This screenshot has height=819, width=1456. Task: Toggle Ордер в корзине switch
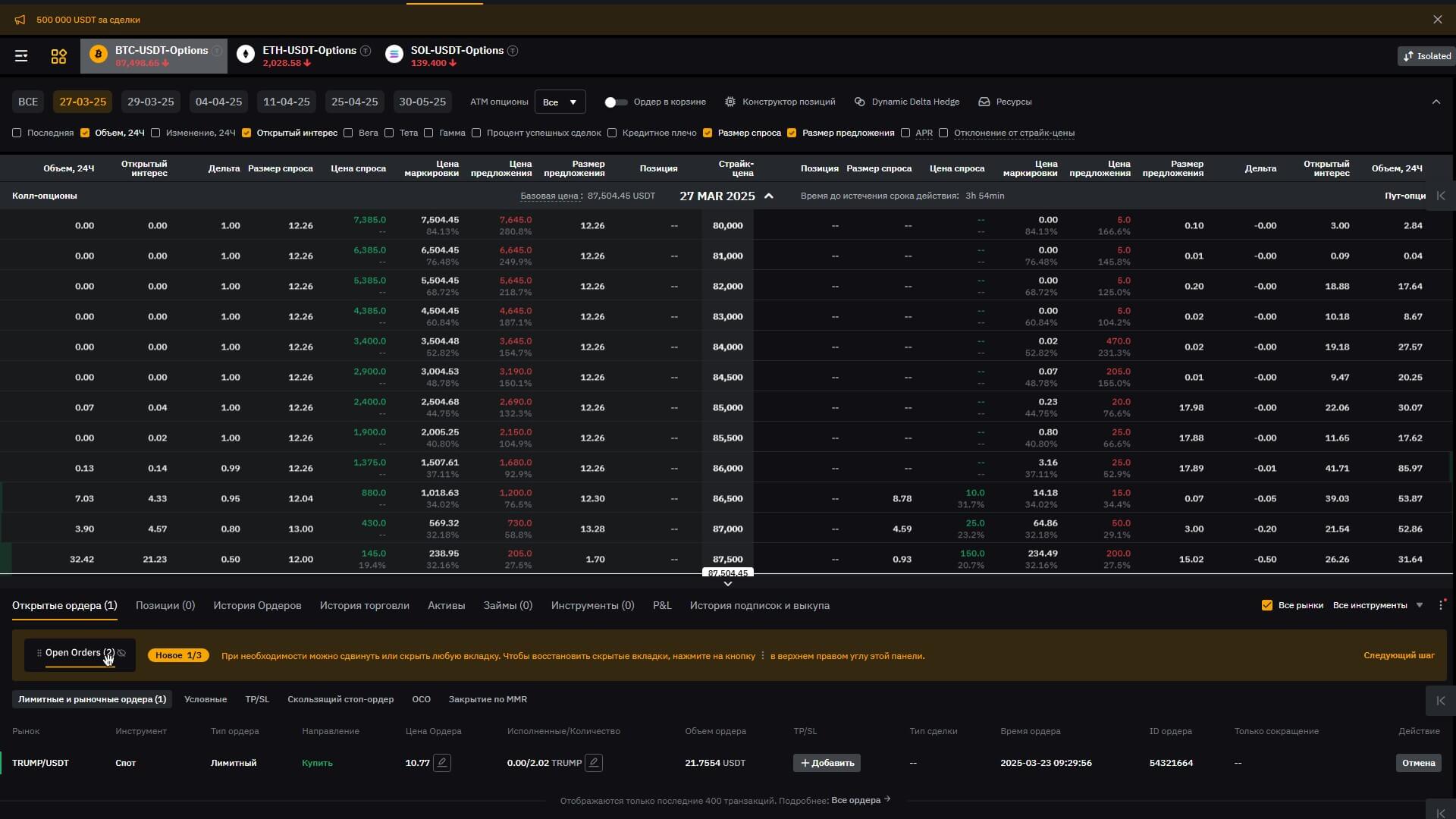point(616,102)
